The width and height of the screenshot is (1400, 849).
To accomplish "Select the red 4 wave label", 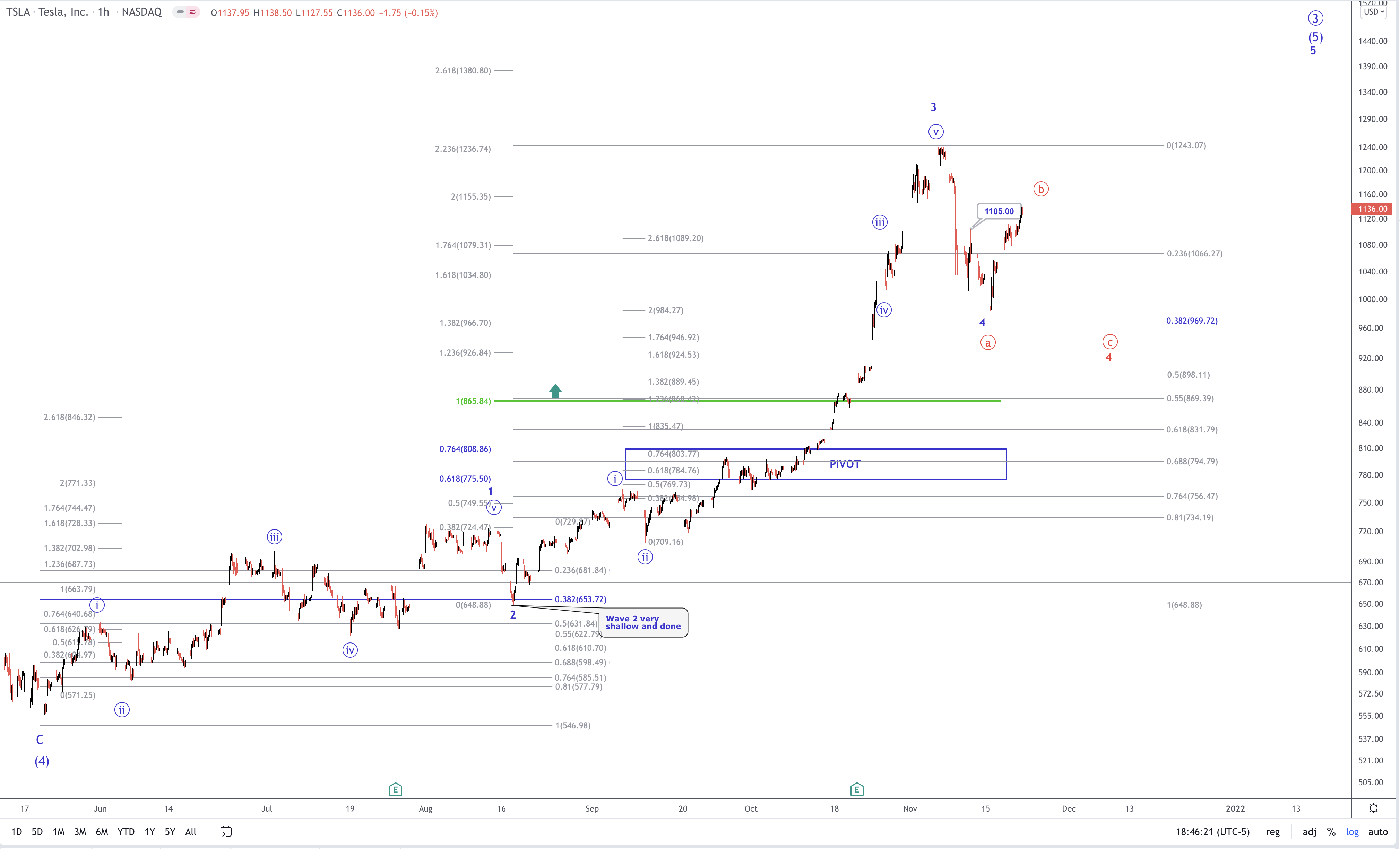I will 1108,358.
